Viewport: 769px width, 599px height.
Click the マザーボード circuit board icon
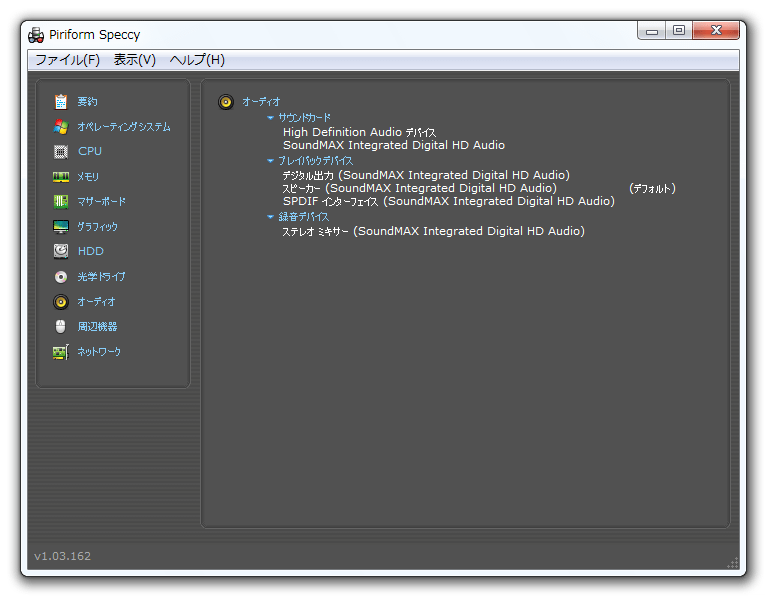point(61,201)
